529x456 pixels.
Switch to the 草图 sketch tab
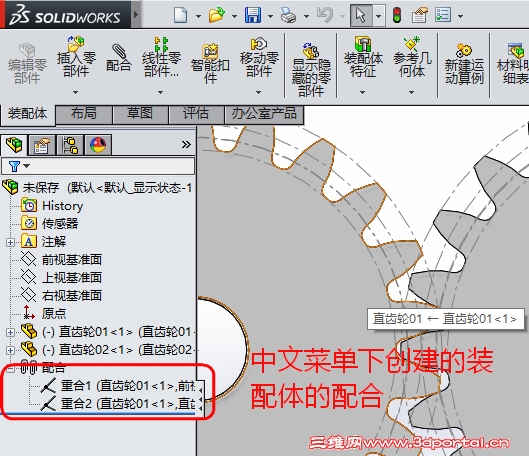tap(140, 114)
